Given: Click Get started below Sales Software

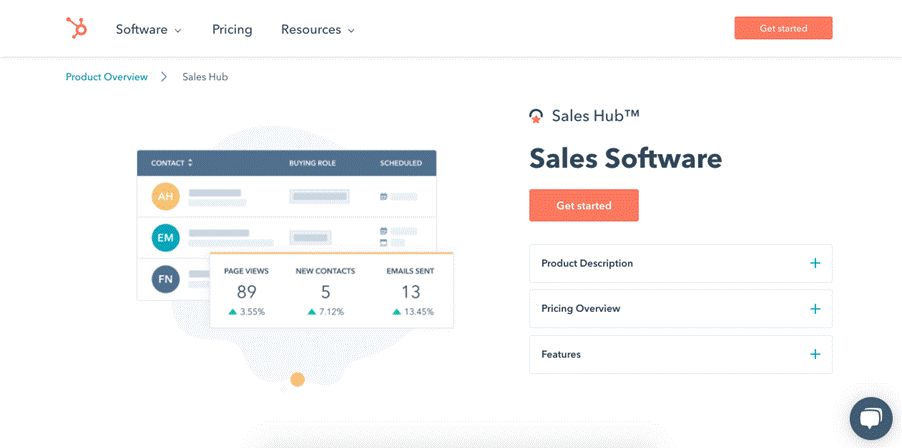Looking at the screenshot, I should click(x=584, y=205).
